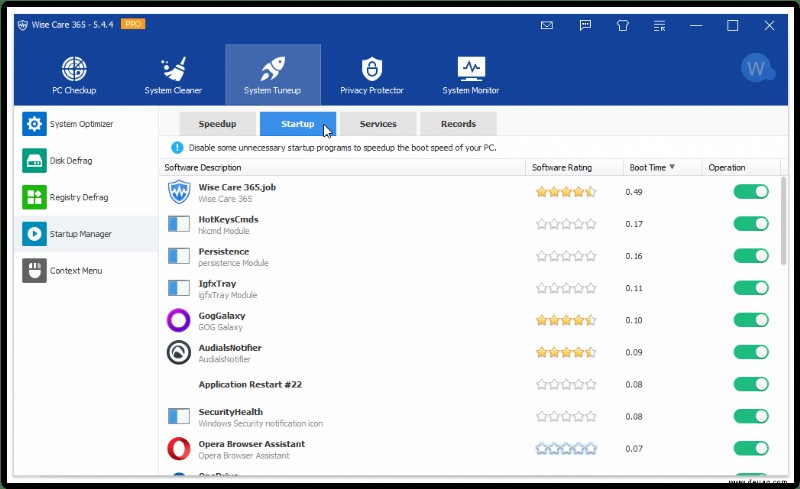Screen dimensions: 800x489
Task: Switch to the Services tab
Action: [x=378, y=124]
